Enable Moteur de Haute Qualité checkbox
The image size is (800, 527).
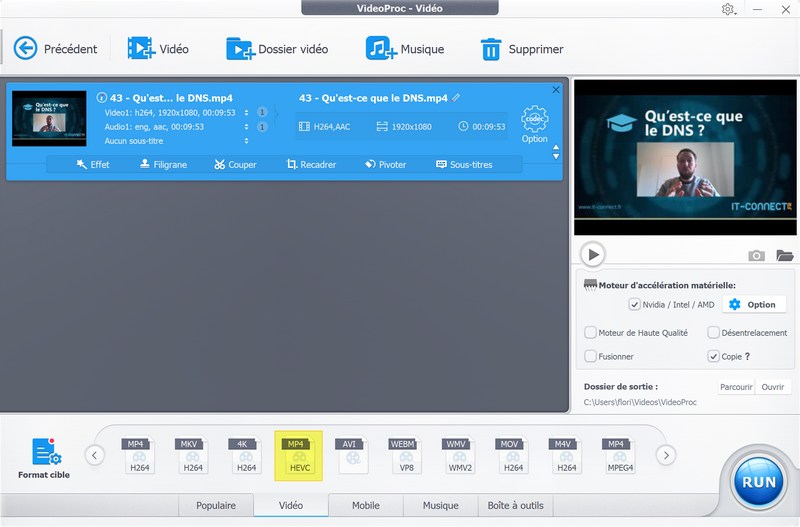tap(590, 333)
